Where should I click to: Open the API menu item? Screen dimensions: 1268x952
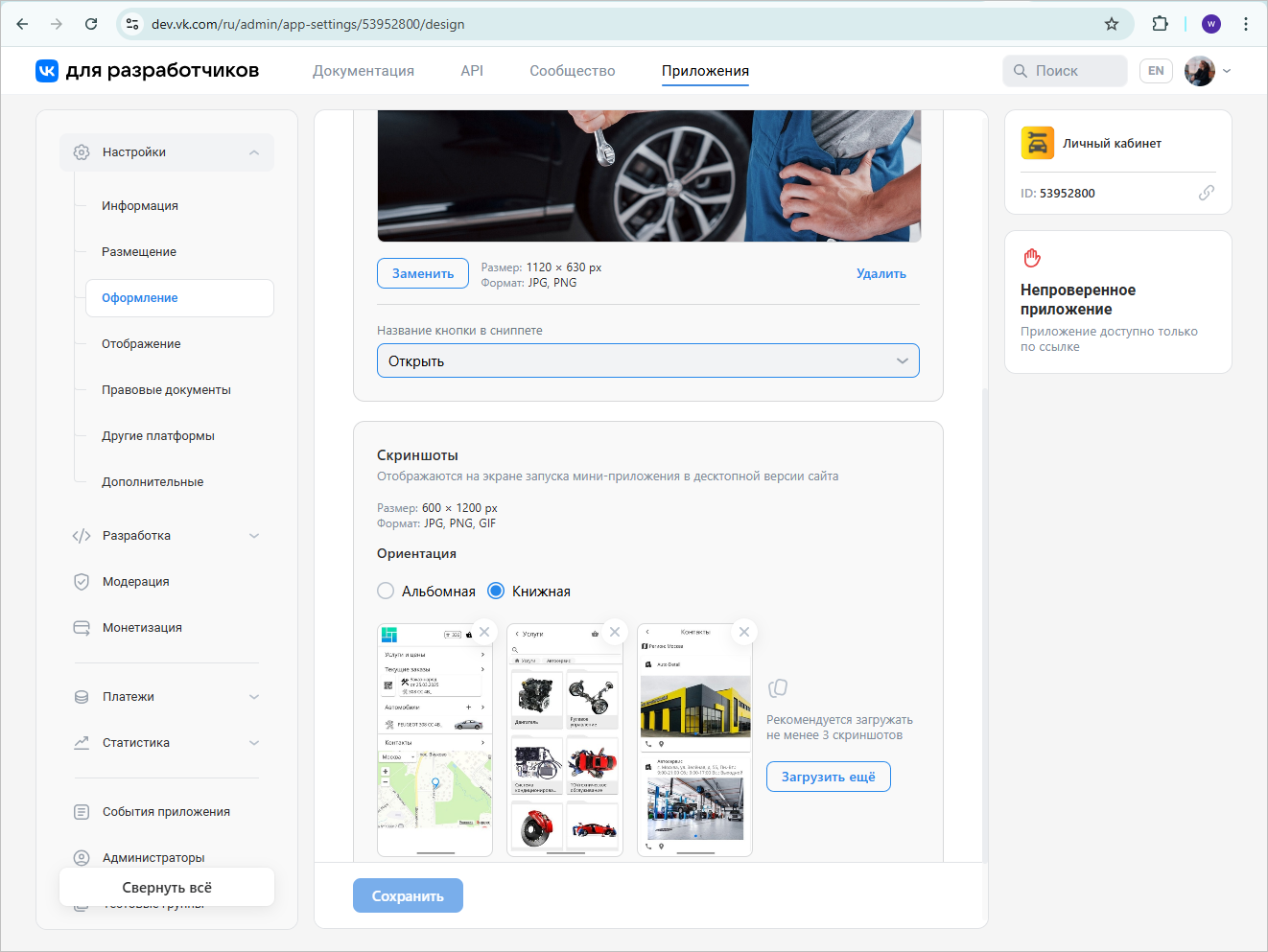pos(472,70)
